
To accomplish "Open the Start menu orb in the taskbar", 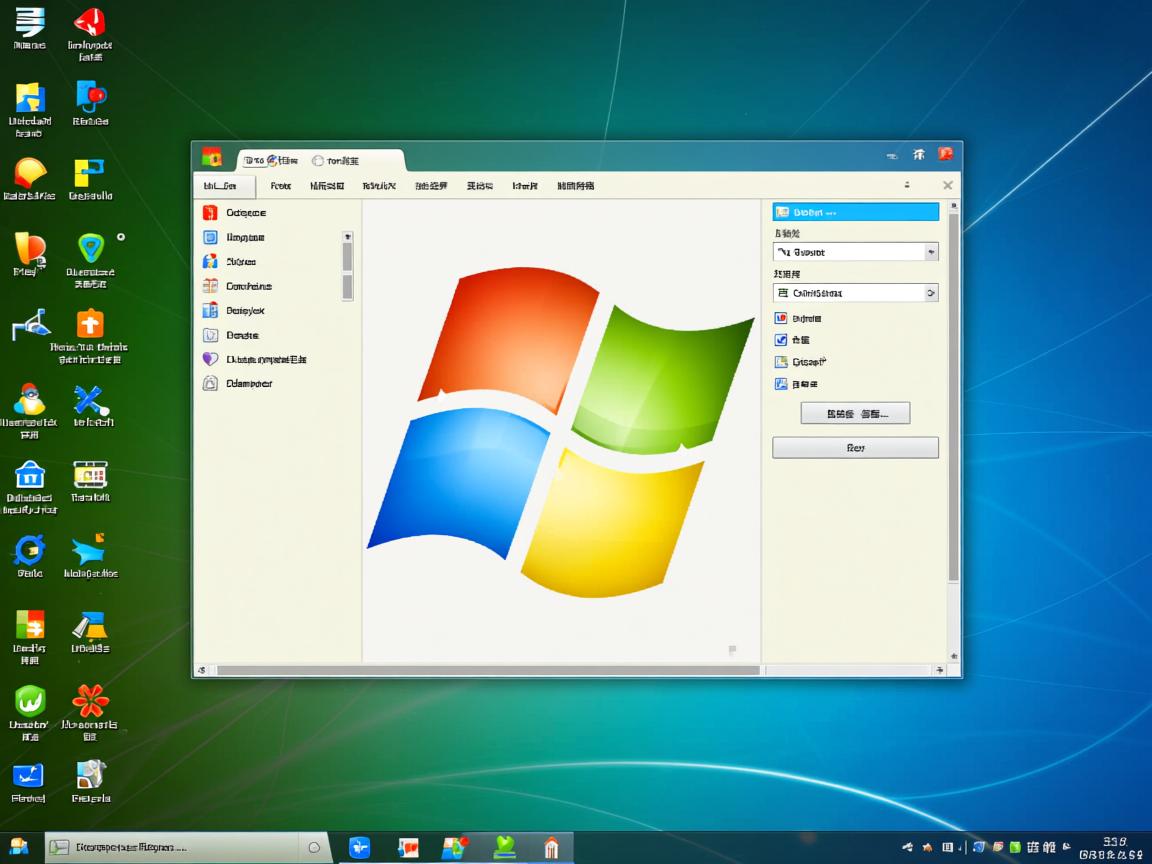I will click(x=19, y=847).
